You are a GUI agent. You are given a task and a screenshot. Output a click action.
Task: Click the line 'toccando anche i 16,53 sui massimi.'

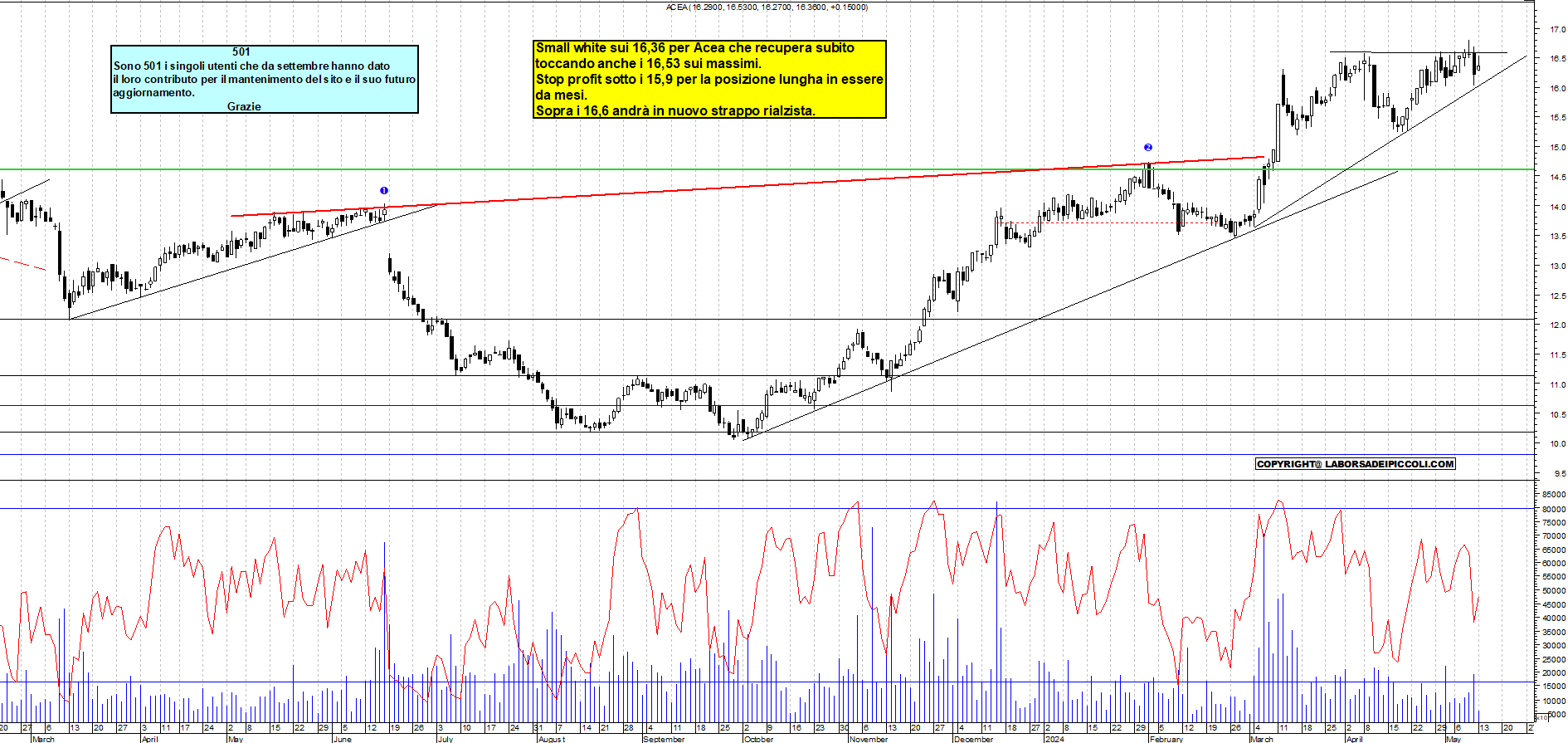click(x=648, y=63)
